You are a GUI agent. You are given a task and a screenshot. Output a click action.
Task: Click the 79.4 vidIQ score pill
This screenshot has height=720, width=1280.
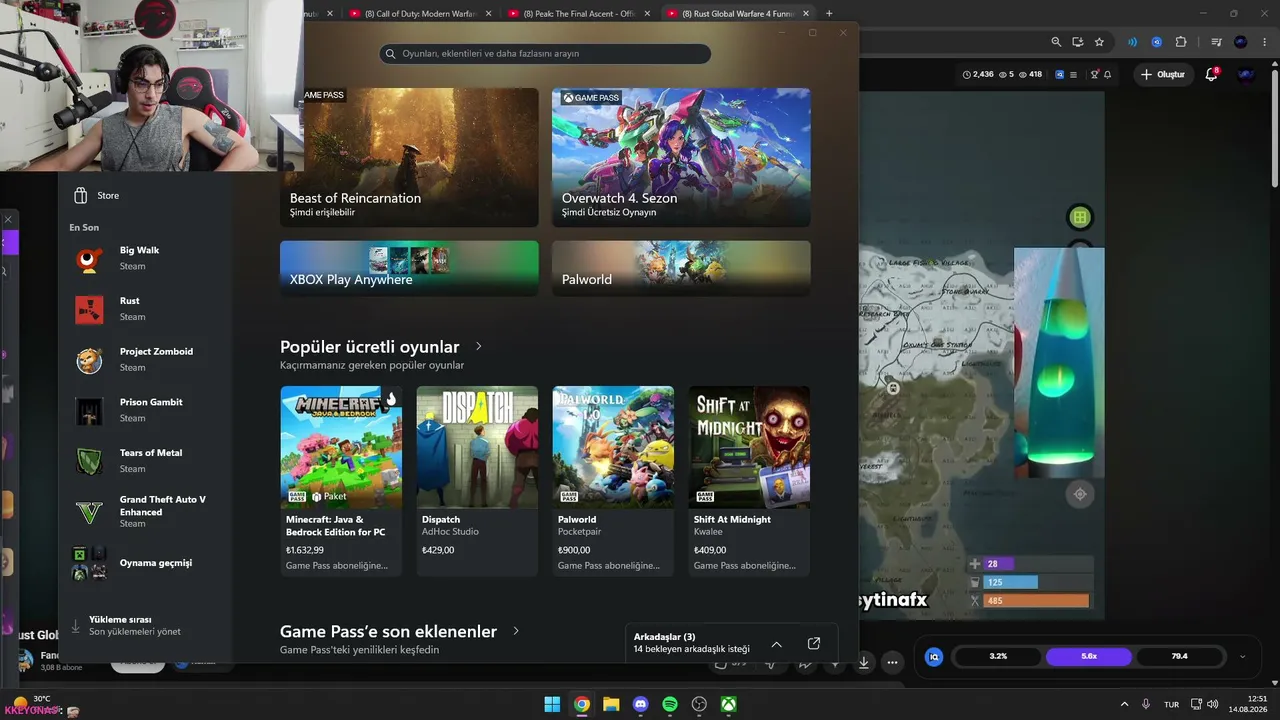click(1180, 657)
